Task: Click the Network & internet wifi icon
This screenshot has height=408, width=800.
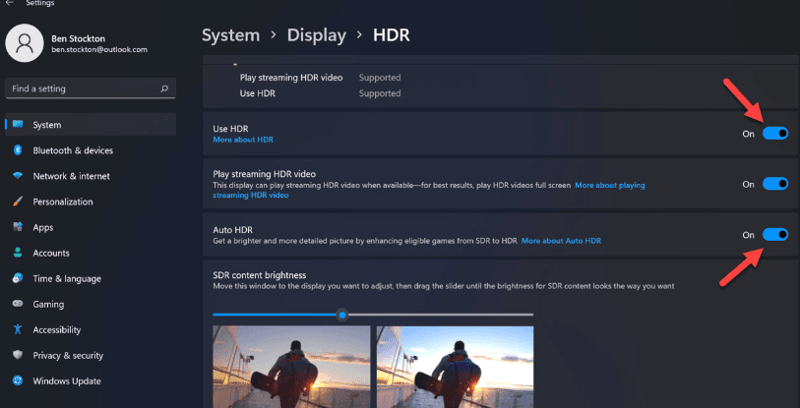Action: click(x=17, y=176)
